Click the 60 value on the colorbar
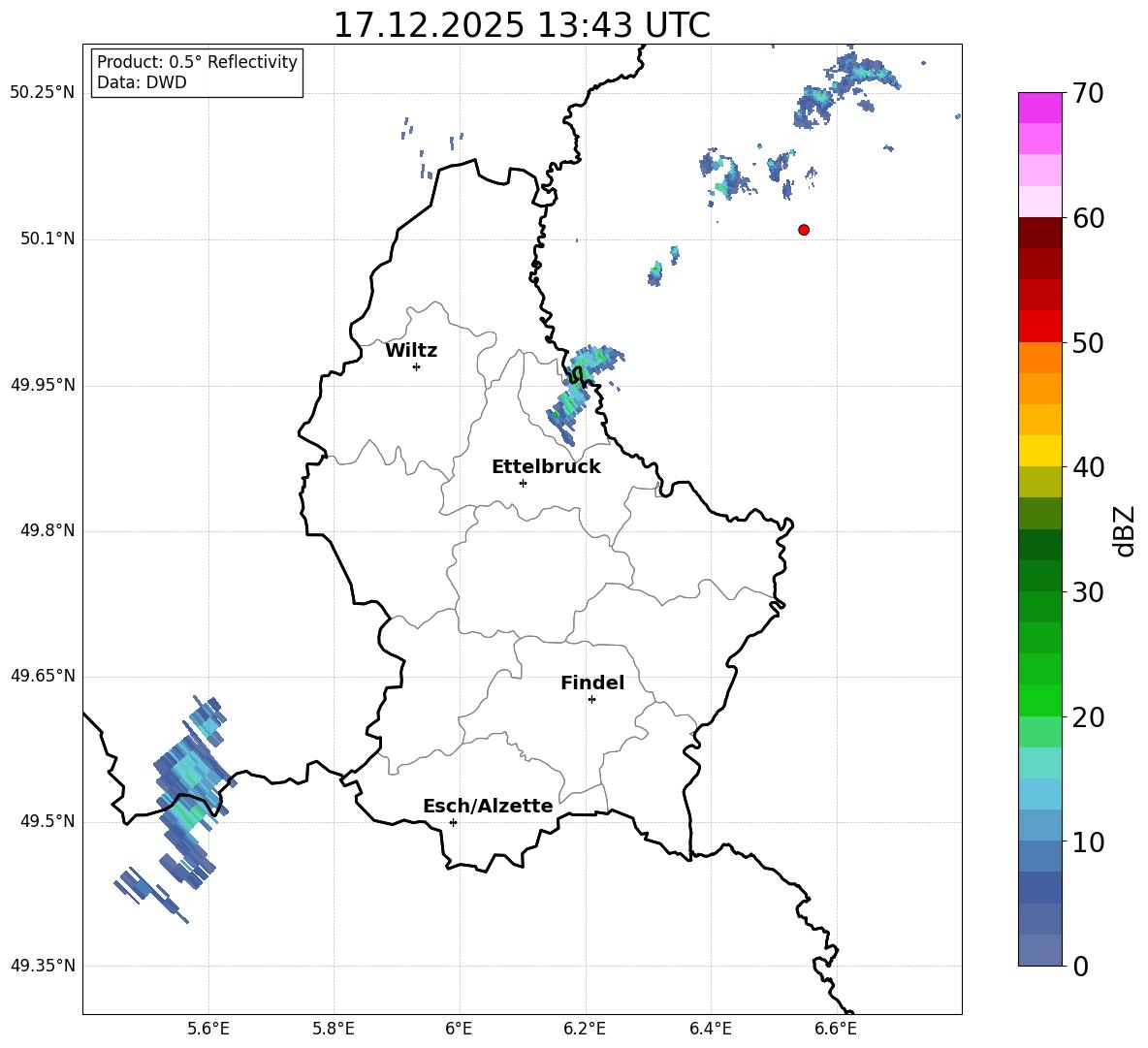1148x1048 pixels. point(1088,218)
